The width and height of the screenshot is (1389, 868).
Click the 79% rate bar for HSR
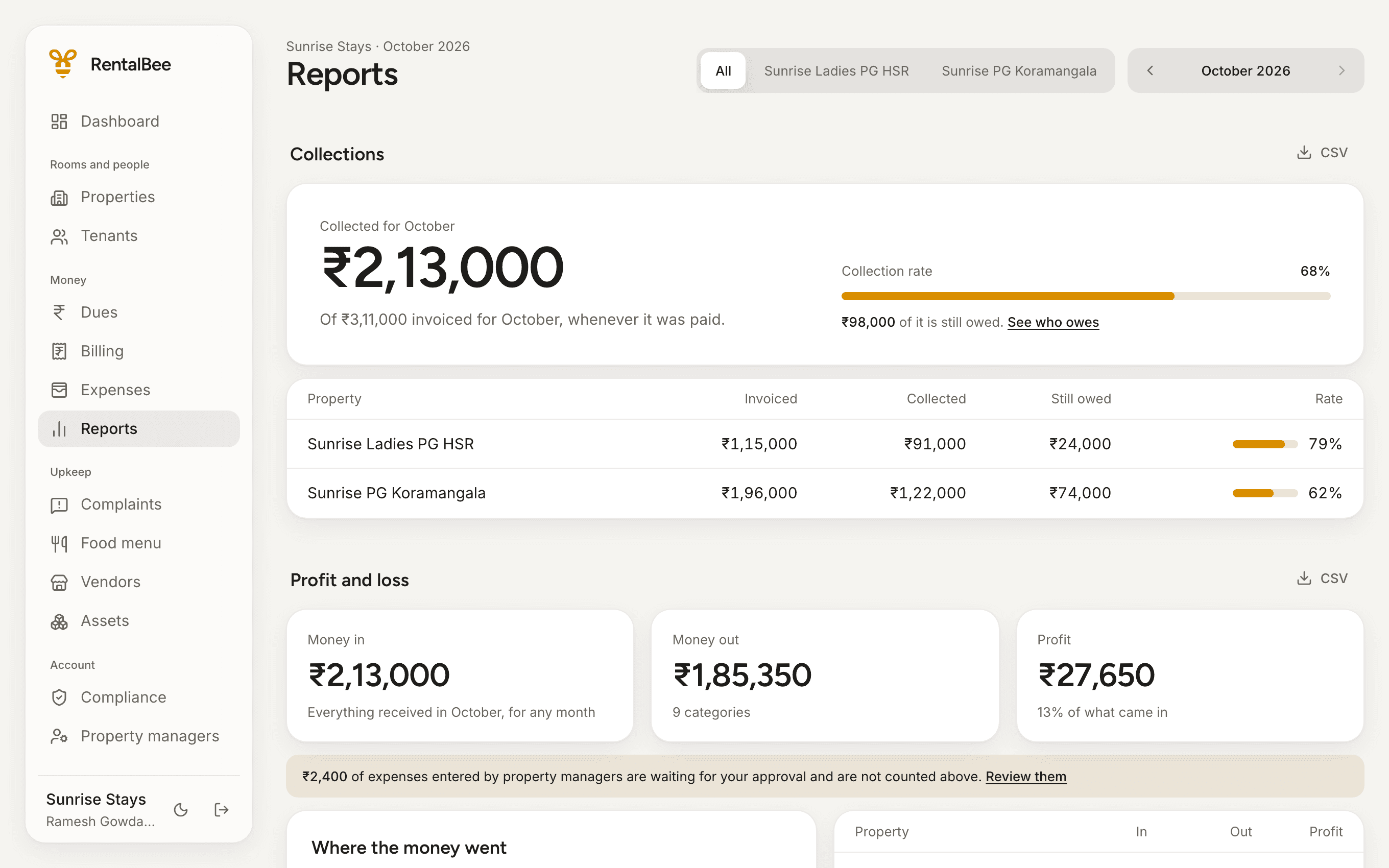pyautogui.click(x=1264, y=444)
